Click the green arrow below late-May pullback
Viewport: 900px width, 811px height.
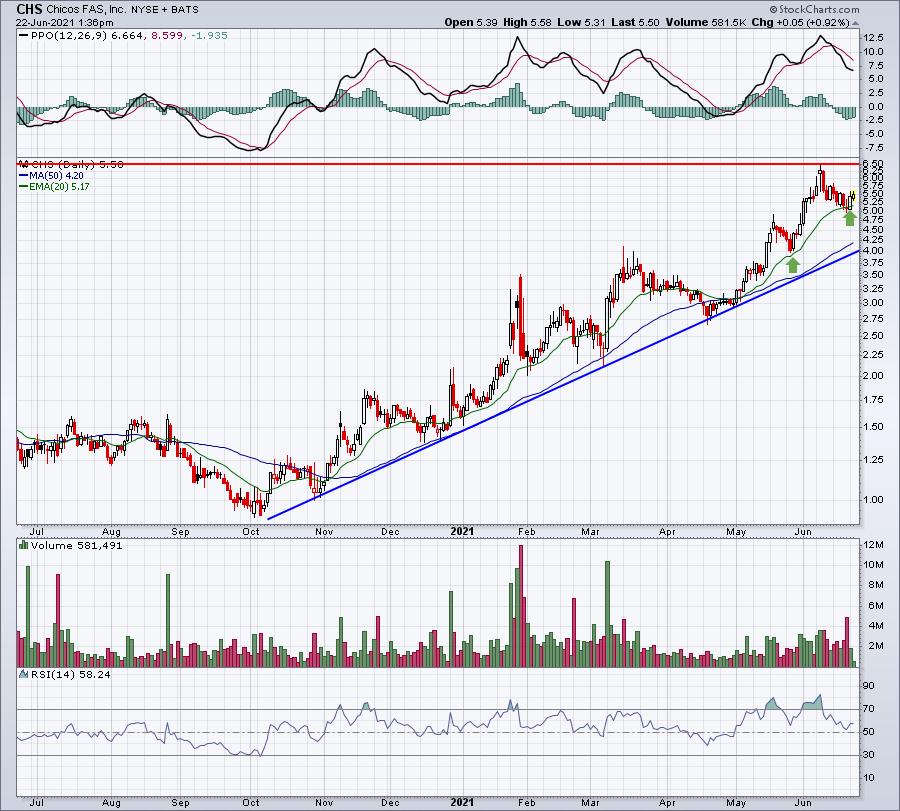pyautogui.click(x=793, y=265)
